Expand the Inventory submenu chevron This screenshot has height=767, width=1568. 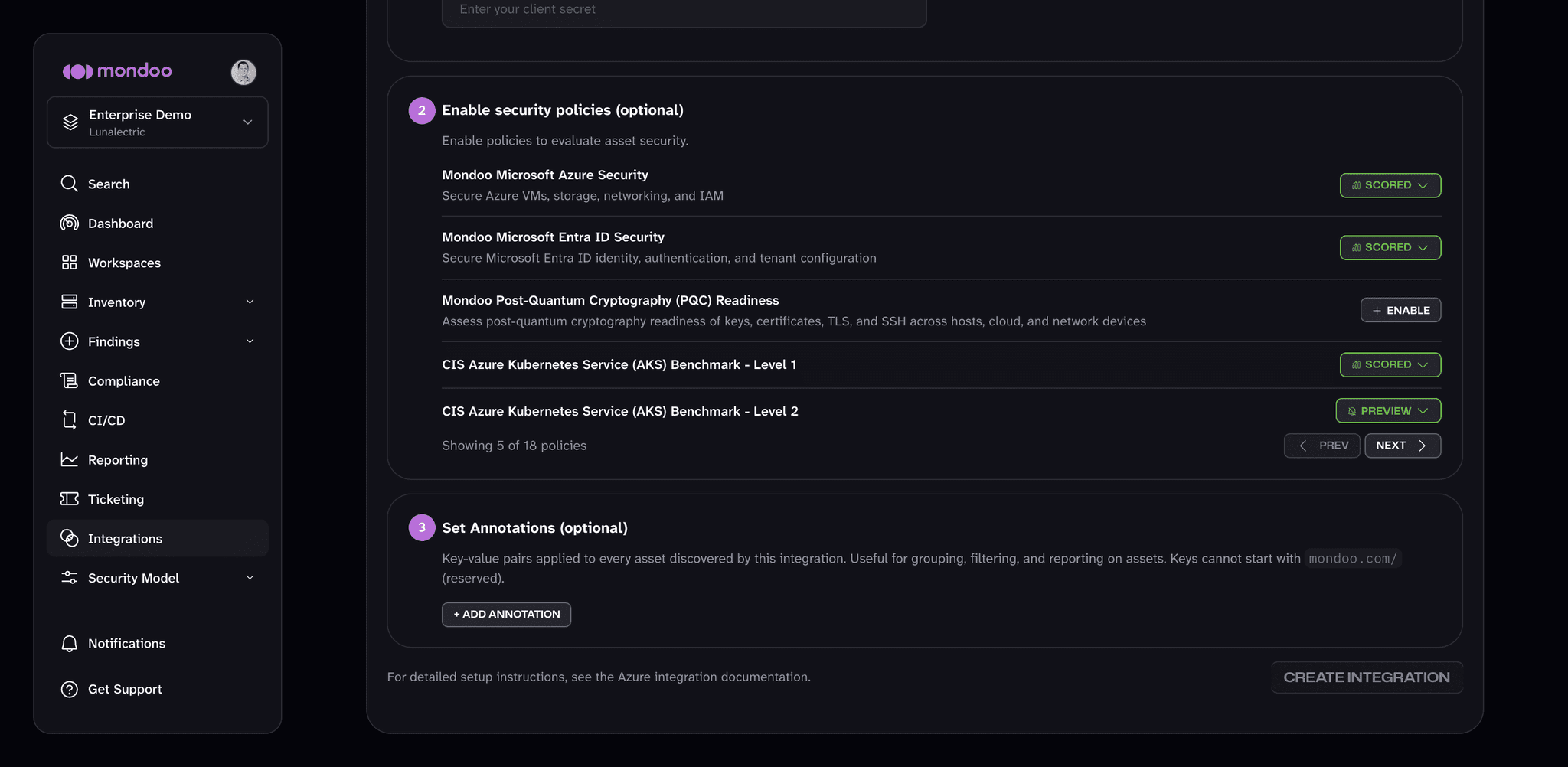click(250, 302)
